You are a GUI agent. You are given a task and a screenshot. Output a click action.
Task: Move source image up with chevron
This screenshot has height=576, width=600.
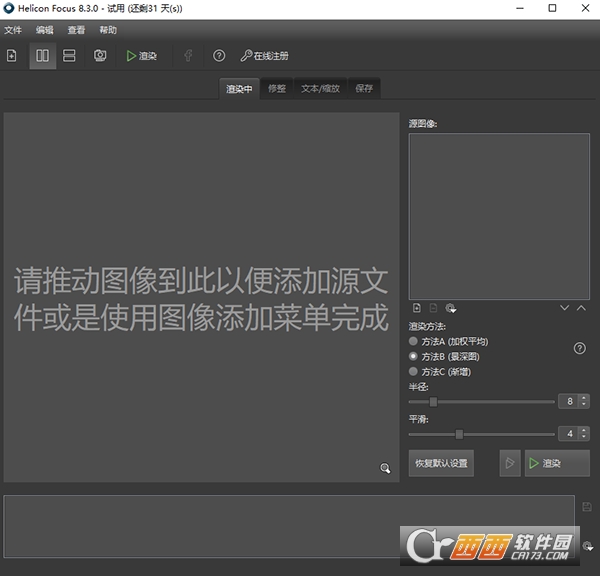coord(581,308)
